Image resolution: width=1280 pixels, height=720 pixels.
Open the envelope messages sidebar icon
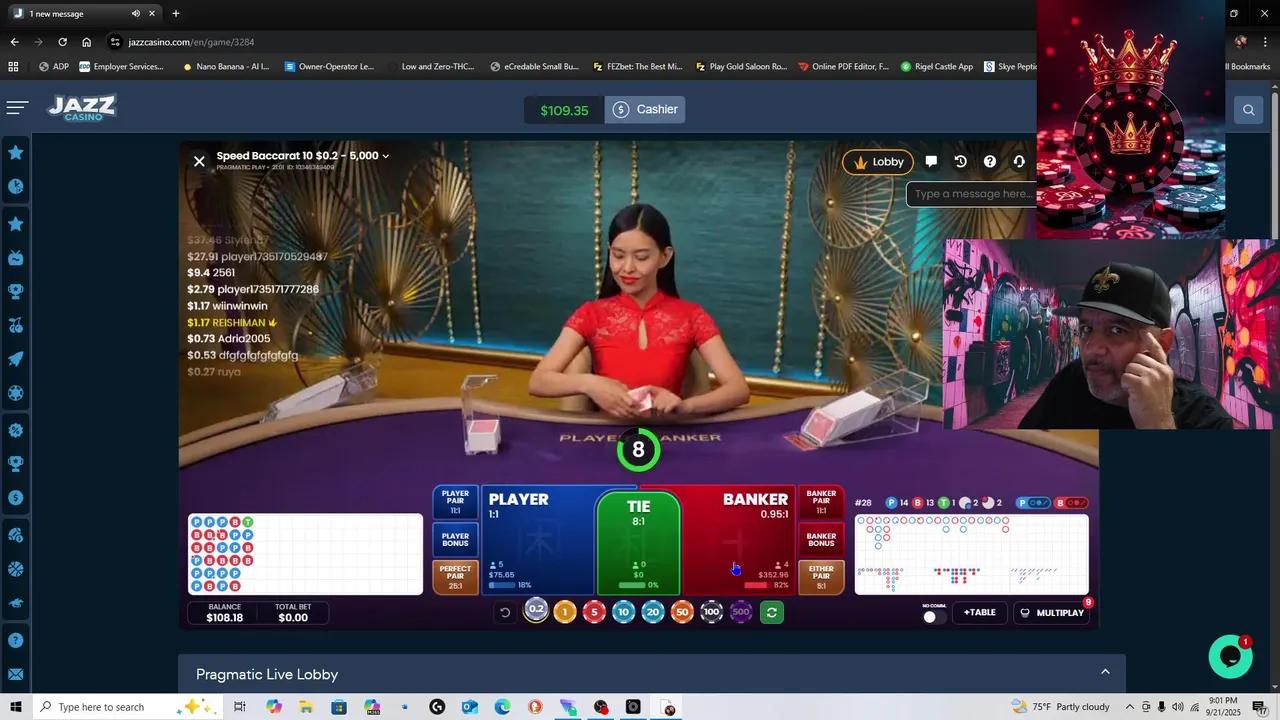pos(16,674)
